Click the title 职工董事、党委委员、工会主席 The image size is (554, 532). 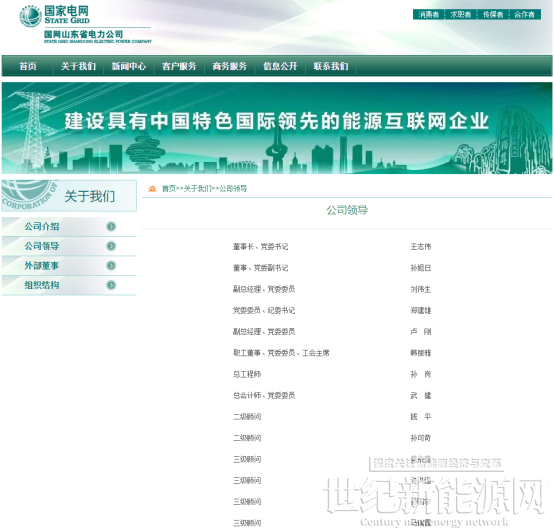pos(281,353)
